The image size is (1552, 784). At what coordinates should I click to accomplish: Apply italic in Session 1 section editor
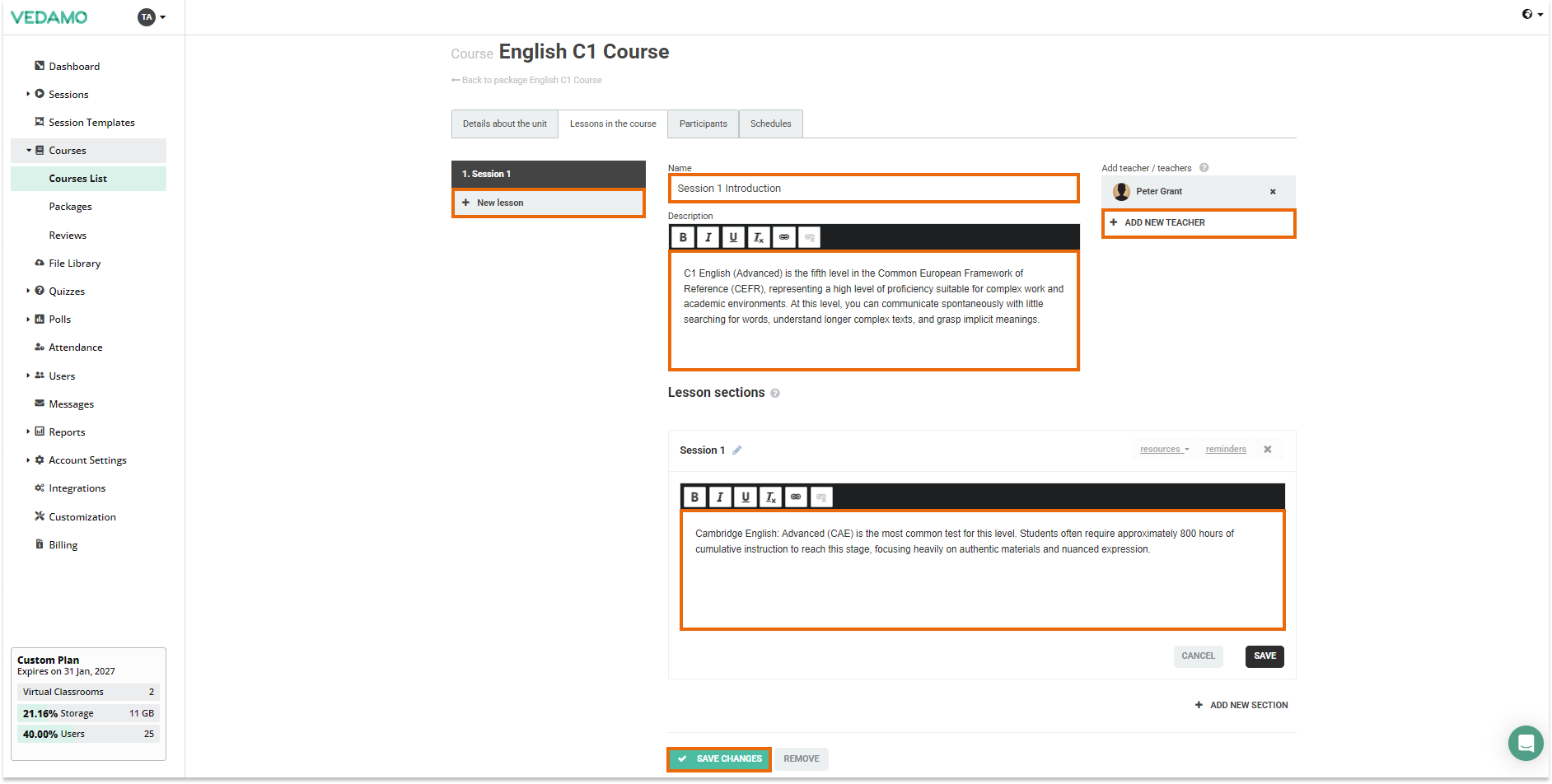pyautogui.click(x=720, y=497)
